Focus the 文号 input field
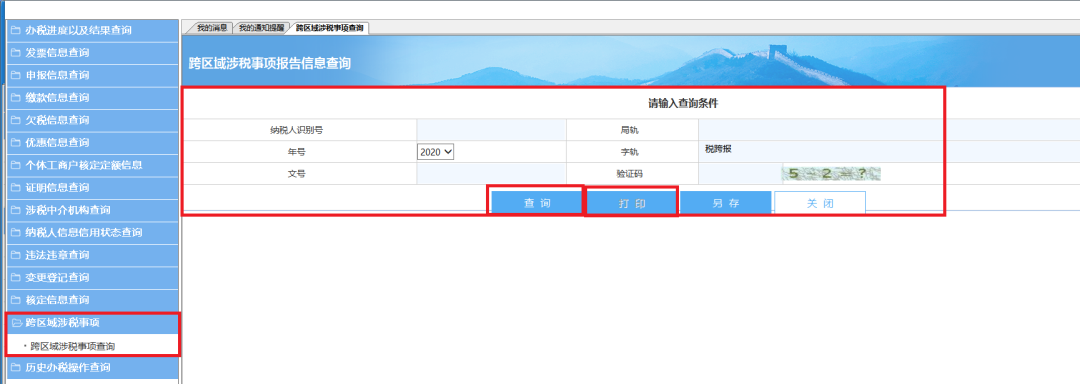This screenshot has width=1080, height=384. tap(491, 173)
